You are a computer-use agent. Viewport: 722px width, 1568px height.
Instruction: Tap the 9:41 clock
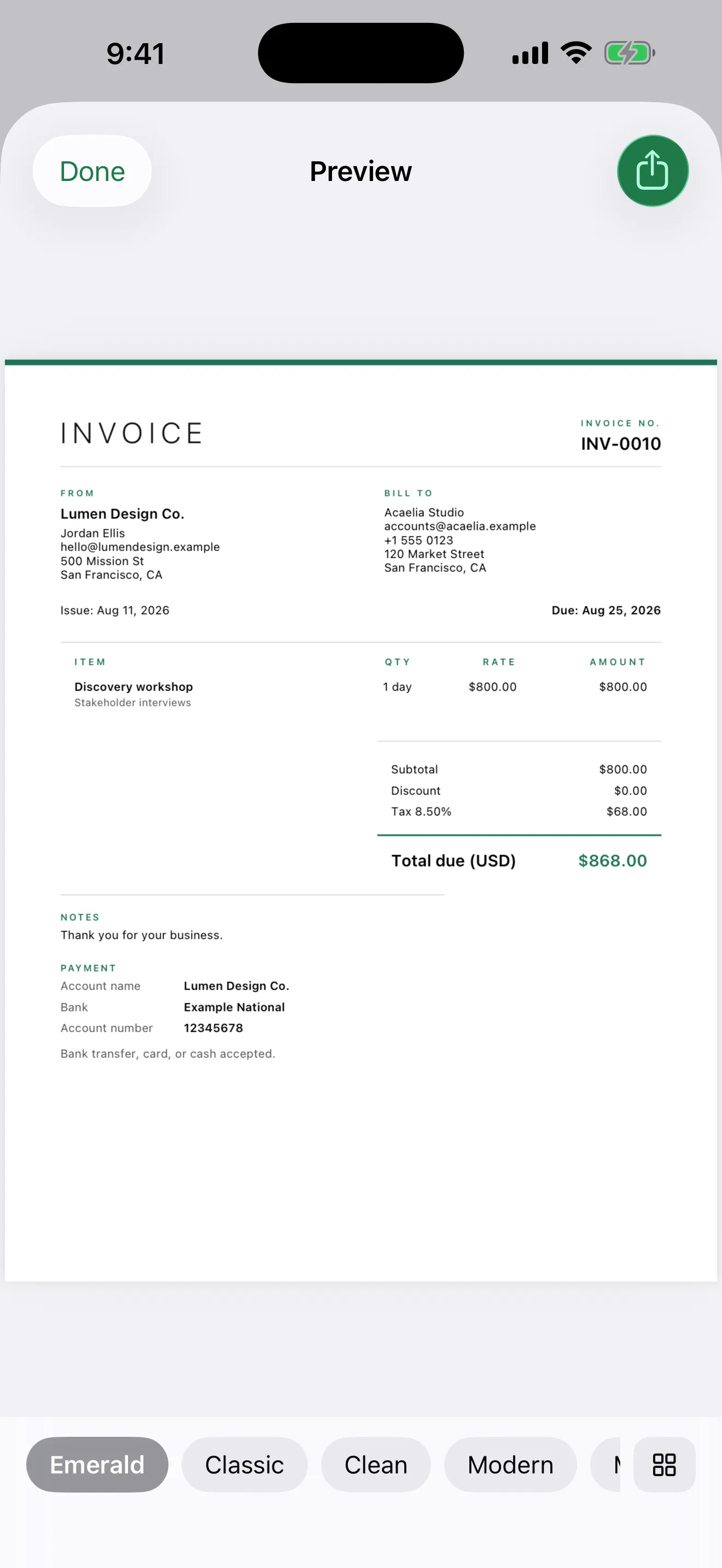point(136,53)
